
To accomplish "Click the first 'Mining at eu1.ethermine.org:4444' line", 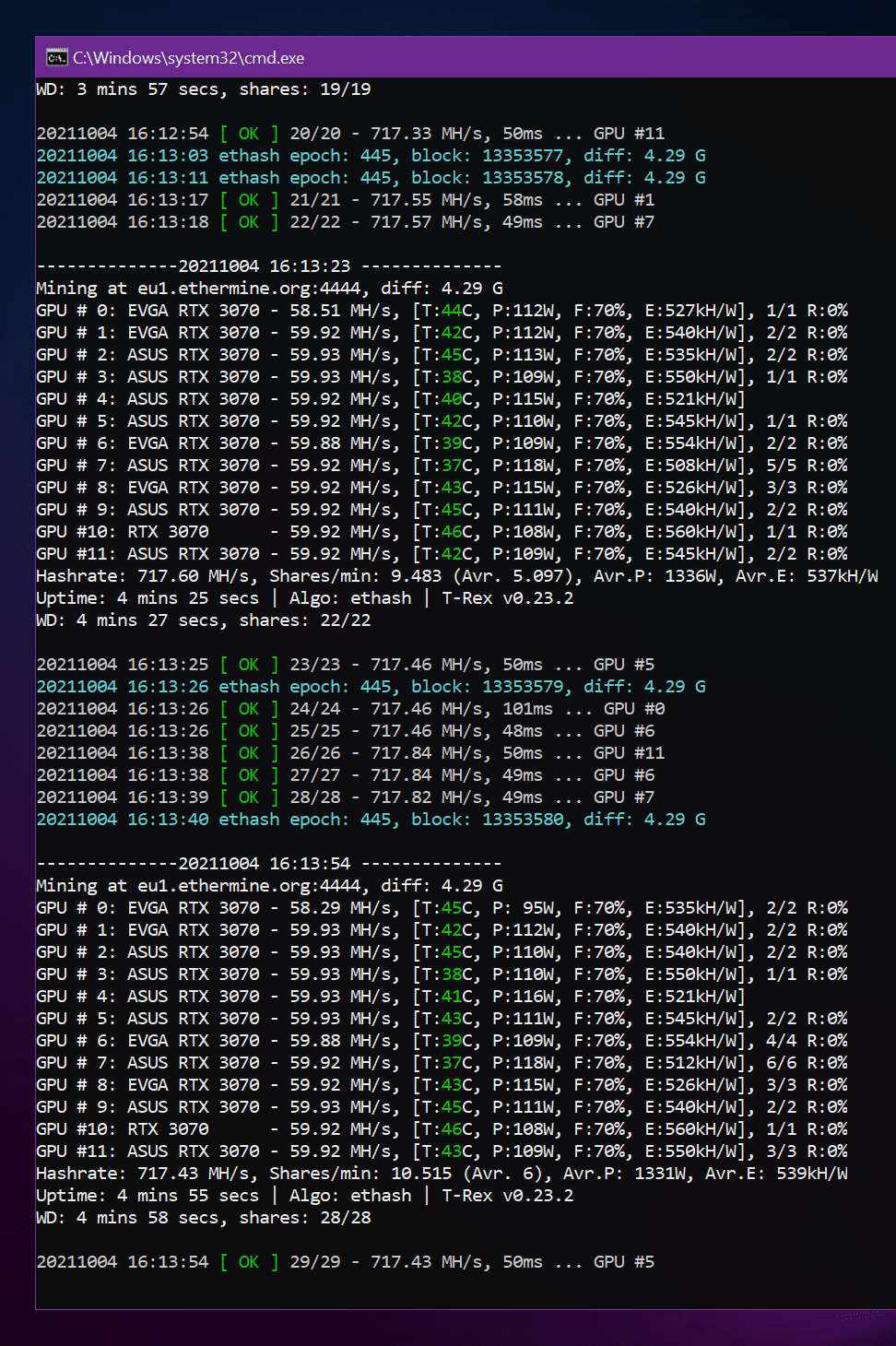I will [269, 289].
